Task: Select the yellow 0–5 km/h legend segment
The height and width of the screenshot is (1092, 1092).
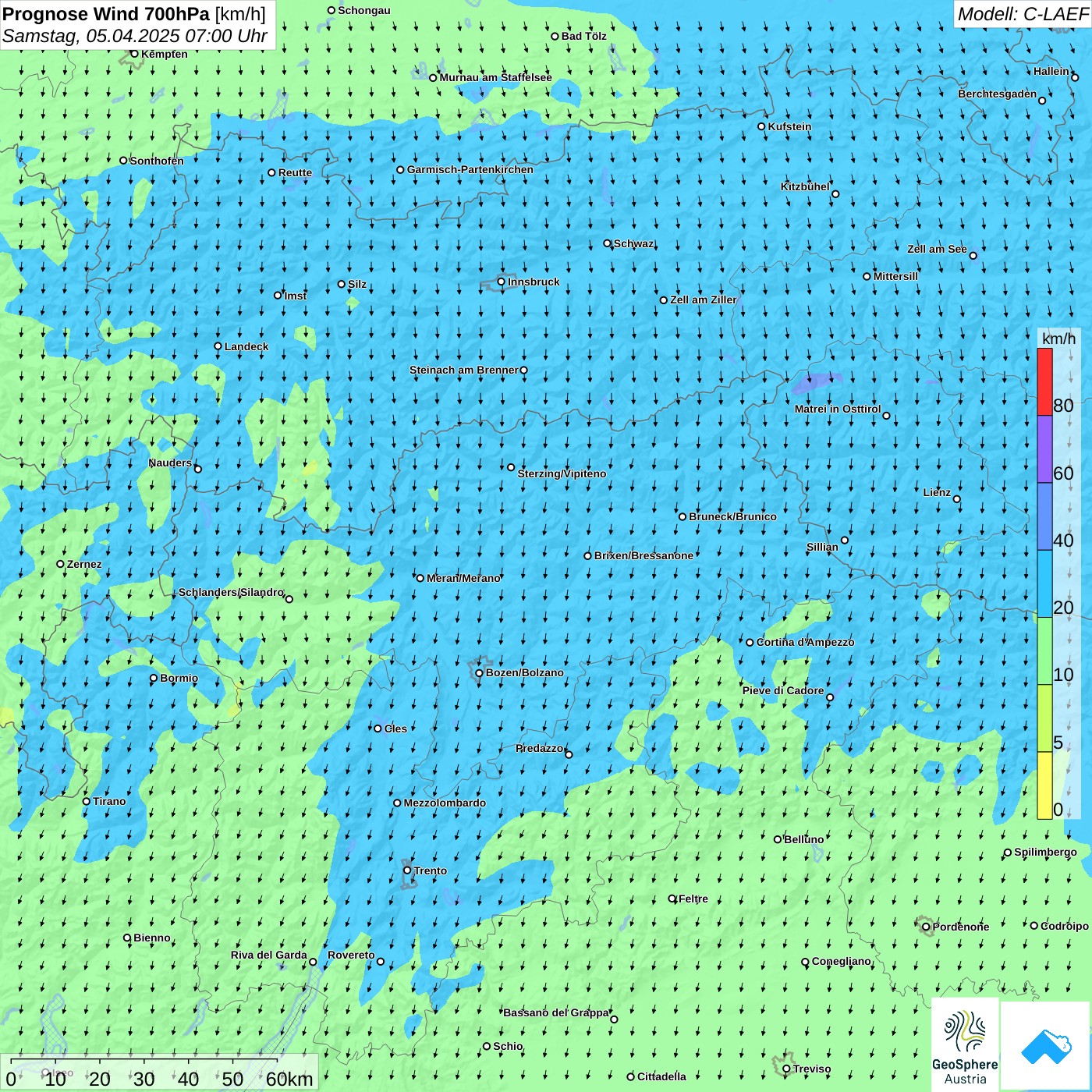Action: click(1044, 785)
